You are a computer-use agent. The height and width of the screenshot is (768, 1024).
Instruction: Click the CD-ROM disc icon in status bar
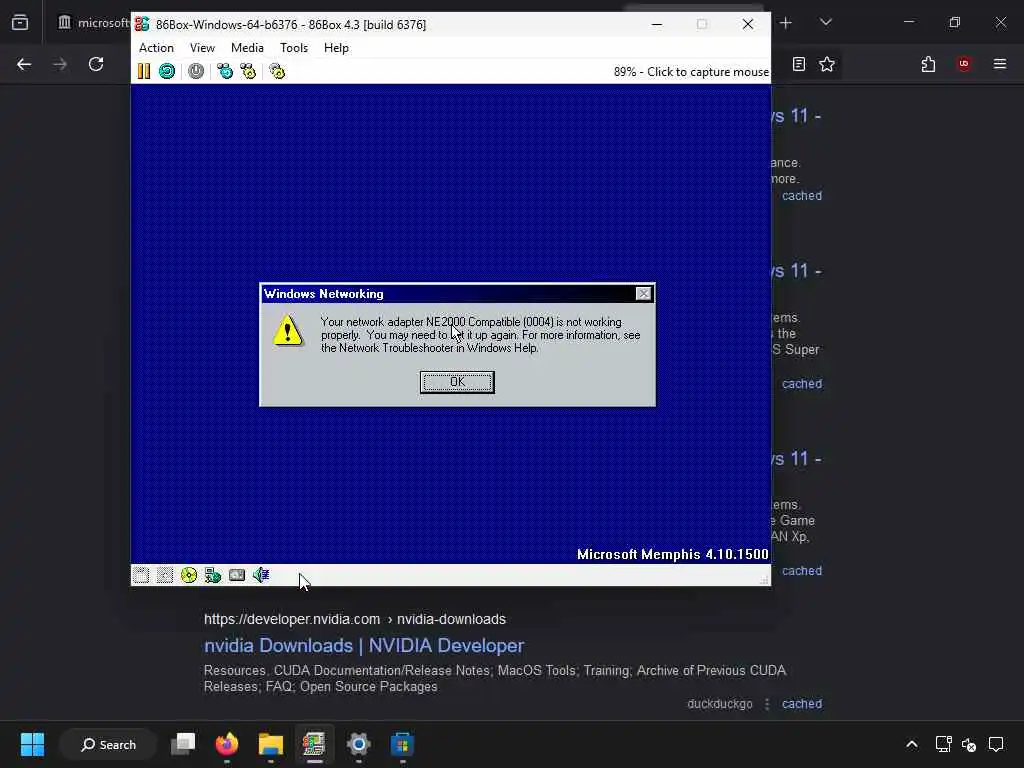(x=189, y=575)
